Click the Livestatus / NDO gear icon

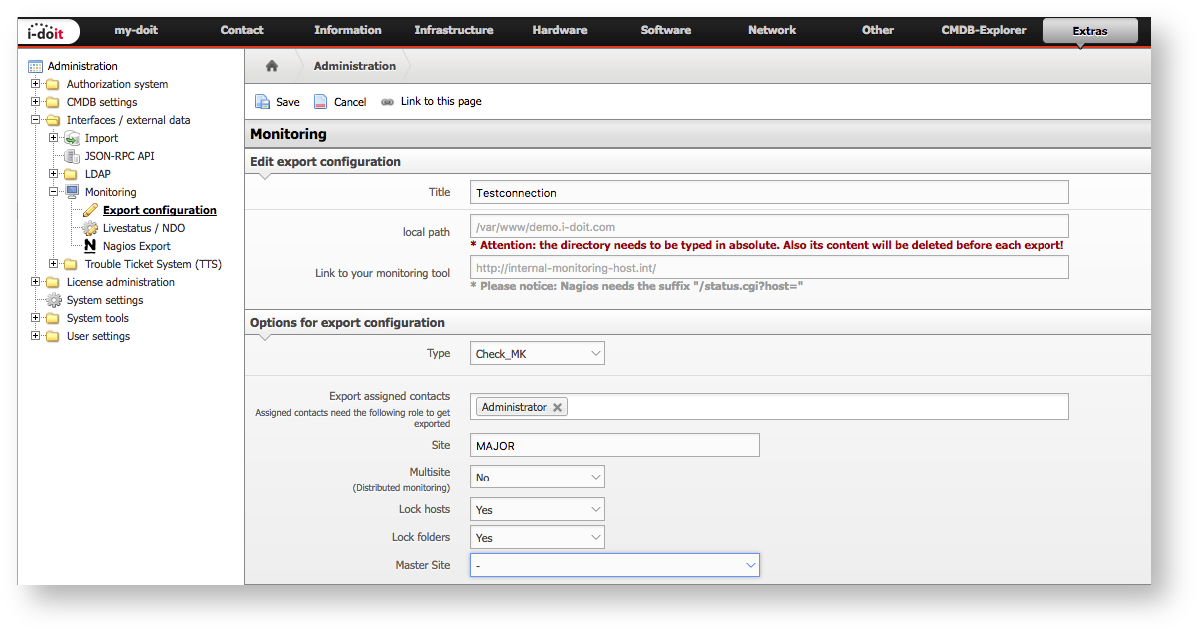point(90,228)
